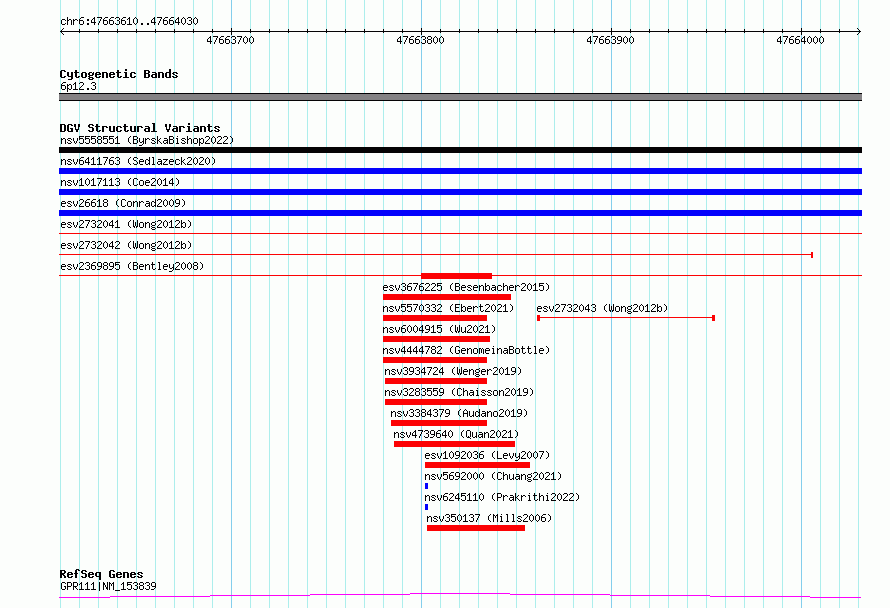The width and height of the screenshot is (890, 608).
Task: Click the nsv3934724 (Wenger2019) label
Action: (453, 371)
